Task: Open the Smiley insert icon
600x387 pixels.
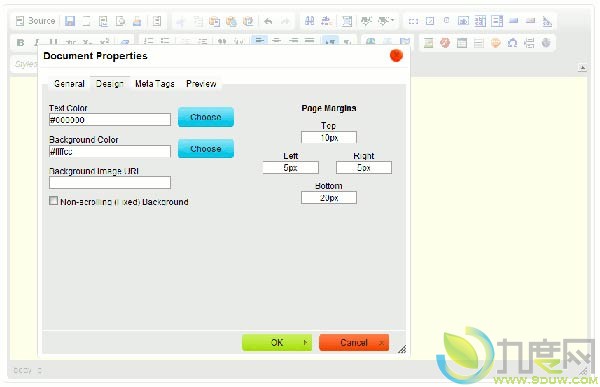Action: (x=496, y=43)
